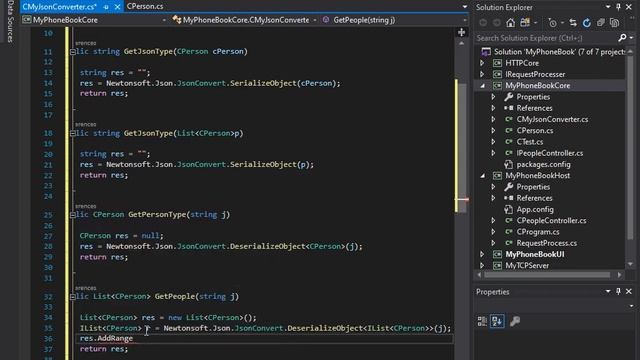Image resolution: width=640 pixels, height=360 pixels.
Task: Pin the Properties panel
Action: tap(618, 291)
